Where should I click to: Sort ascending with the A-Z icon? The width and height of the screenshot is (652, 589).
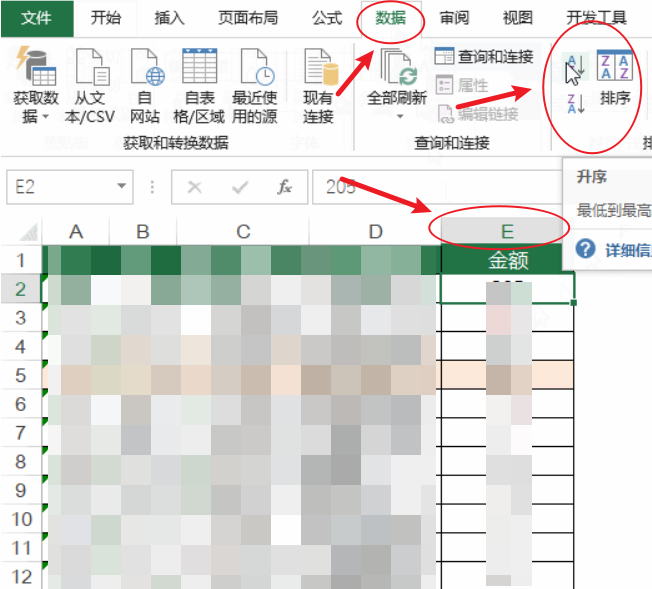(576, 67)
